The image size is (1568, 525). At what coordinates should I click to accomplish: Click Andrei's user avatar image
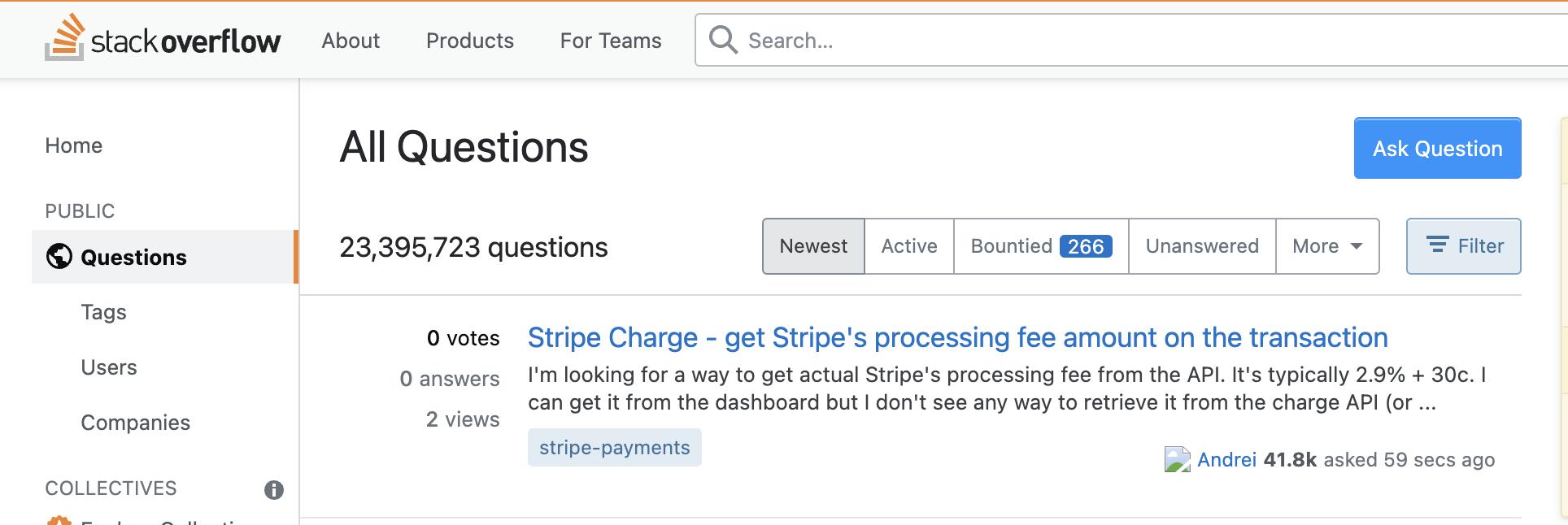coord(1178,460)
